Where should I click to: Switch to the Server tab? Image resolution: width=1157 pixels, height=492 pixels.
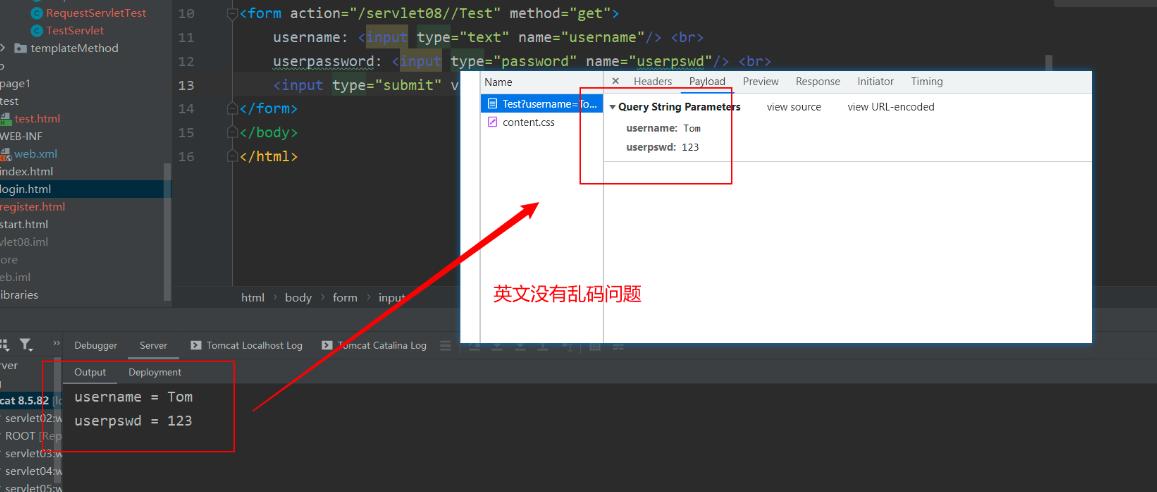(153, 345)
